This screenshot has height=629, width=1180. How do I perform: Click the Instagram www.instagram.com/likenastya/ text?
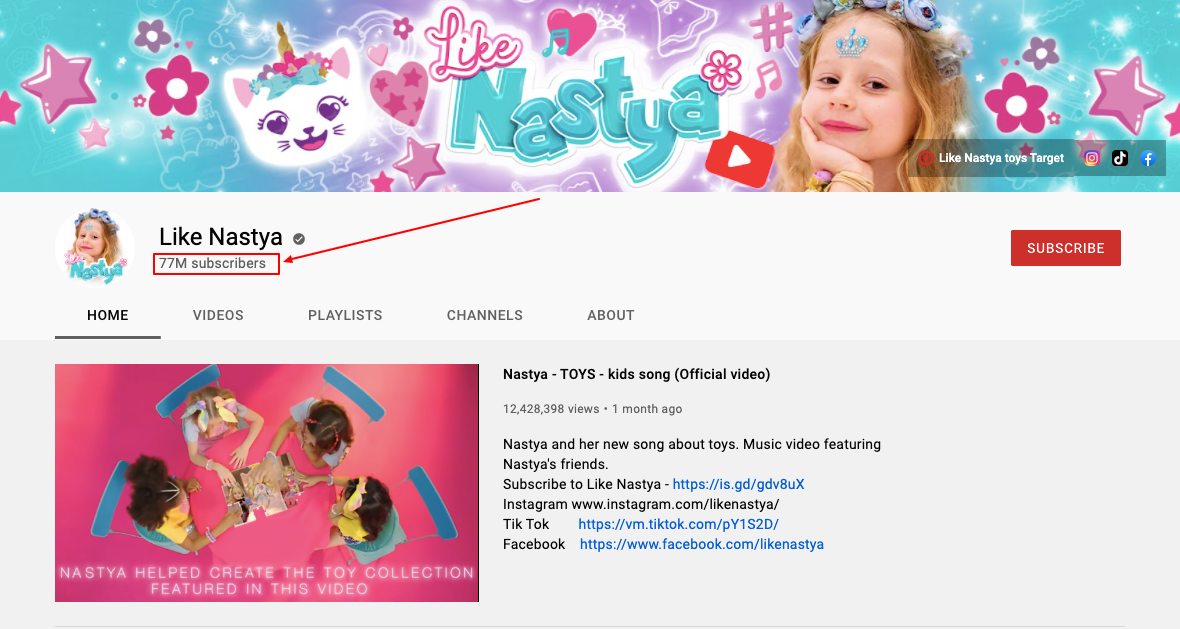[641, 504]
